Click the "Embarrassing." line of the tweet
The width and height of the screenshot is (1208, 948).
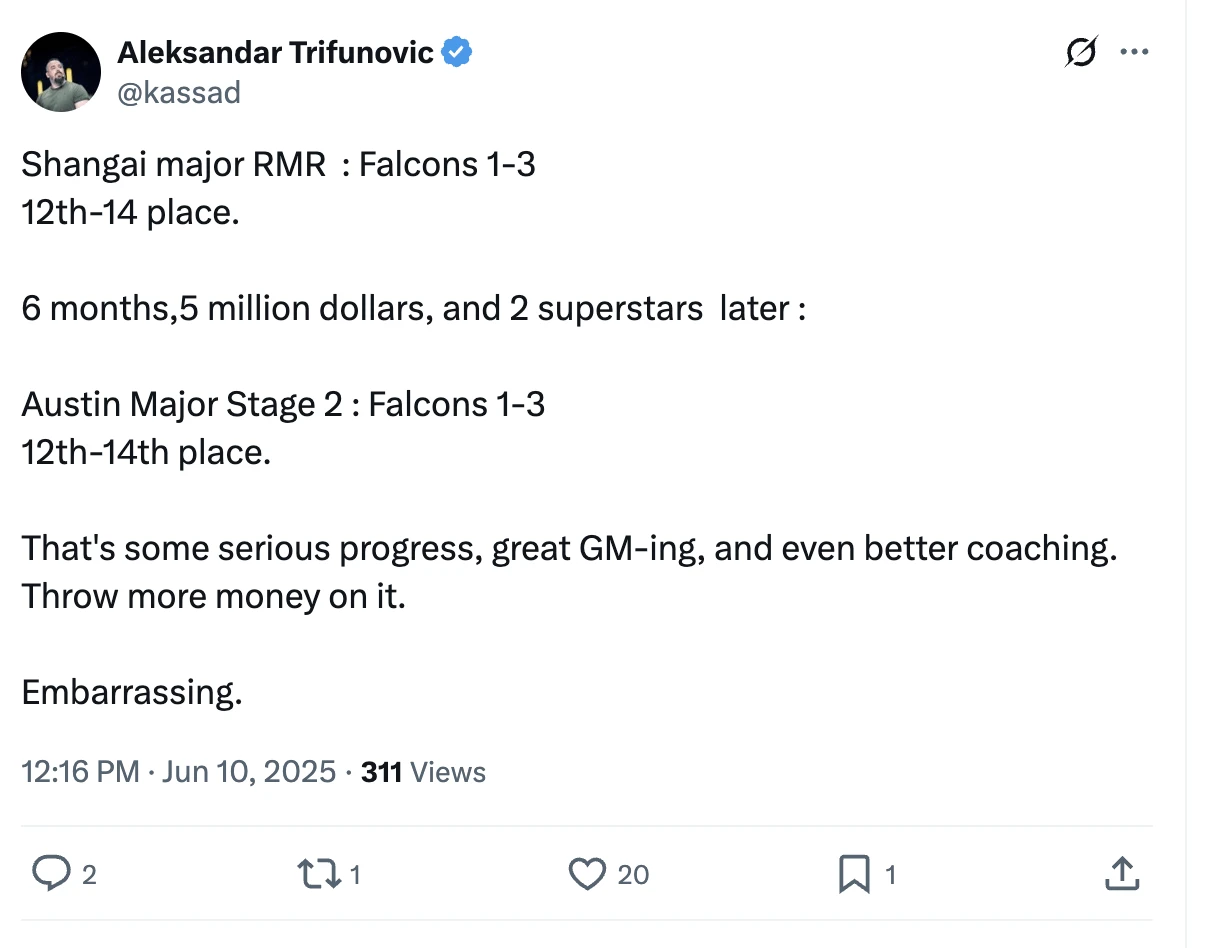[132, 692]
